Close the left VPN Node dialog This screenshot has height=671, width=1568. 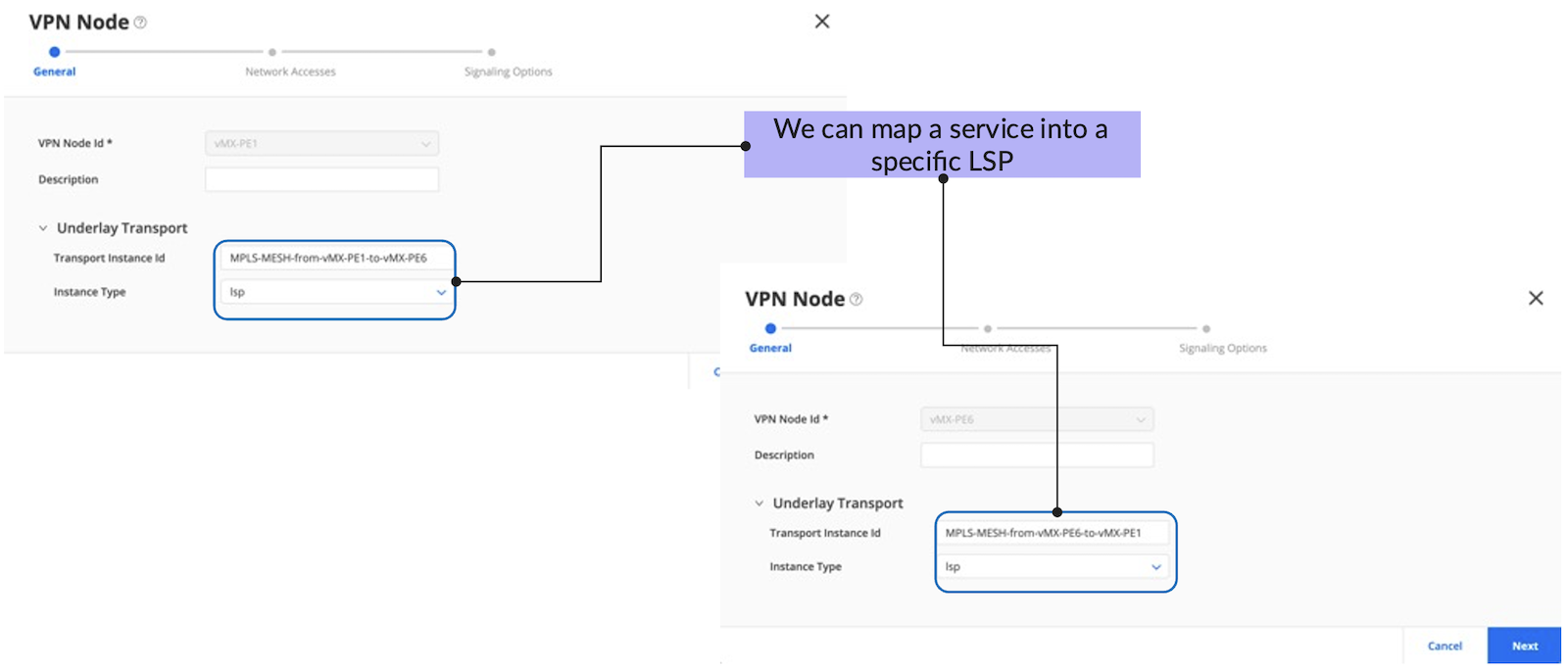point(822,22)
